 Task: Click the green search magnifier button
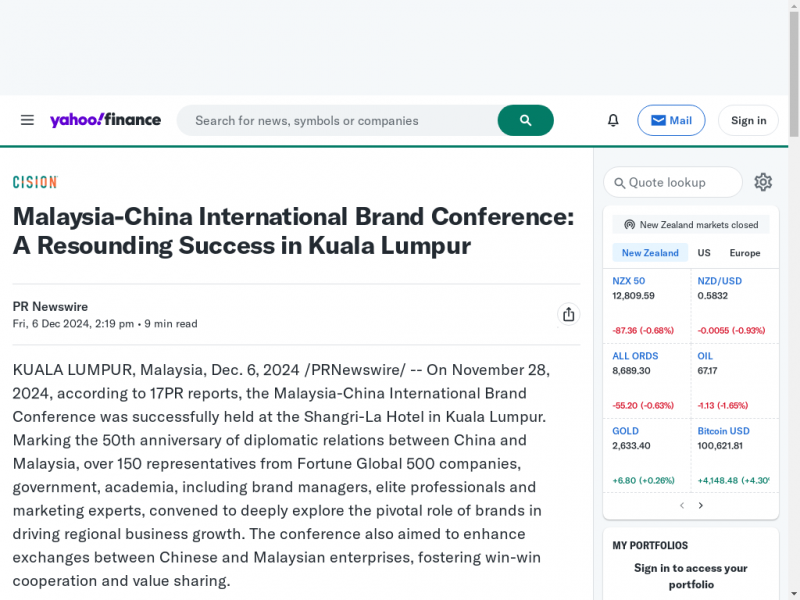526,120
